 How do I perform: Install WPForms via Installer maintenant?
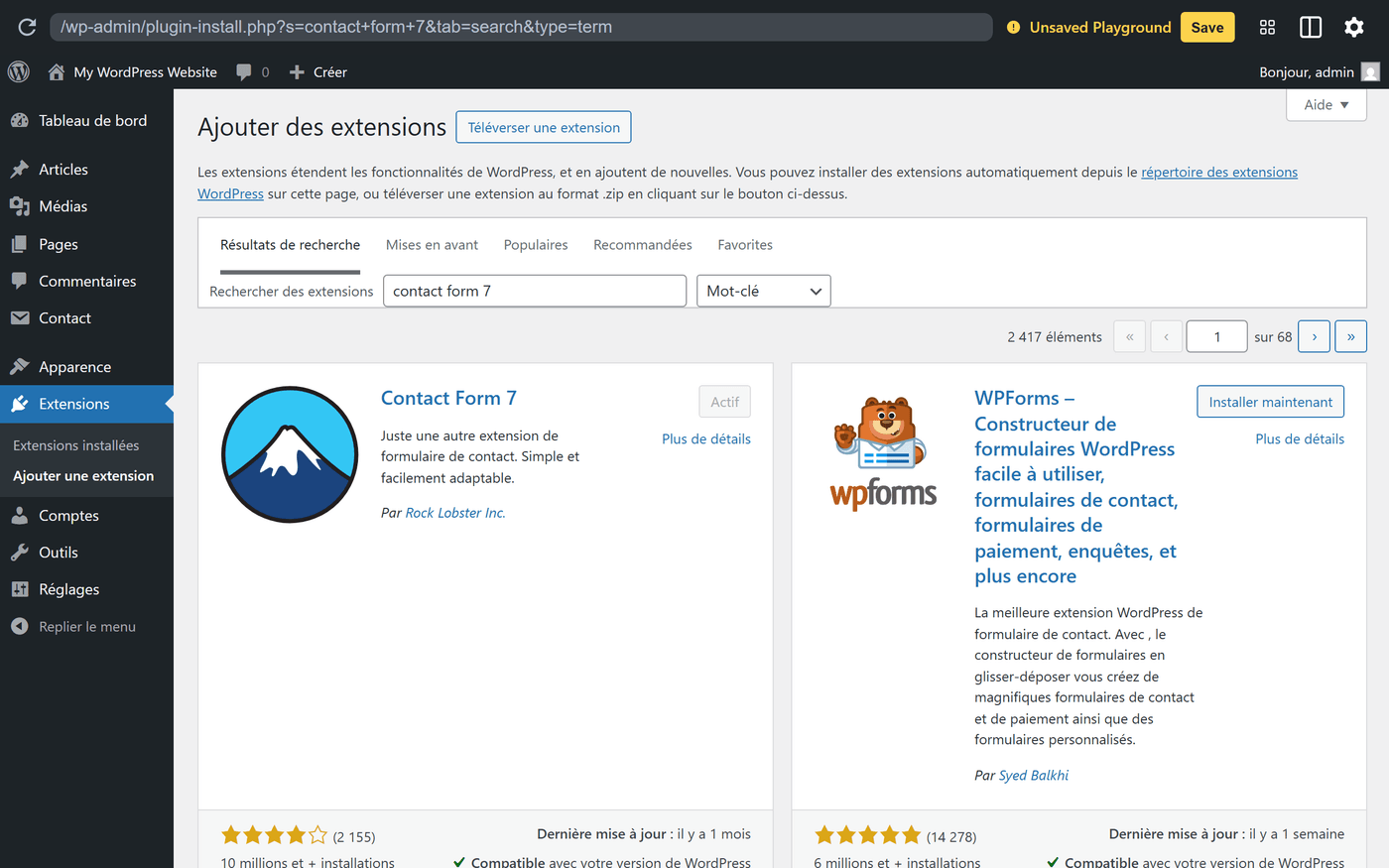[x=1270, y=401]
